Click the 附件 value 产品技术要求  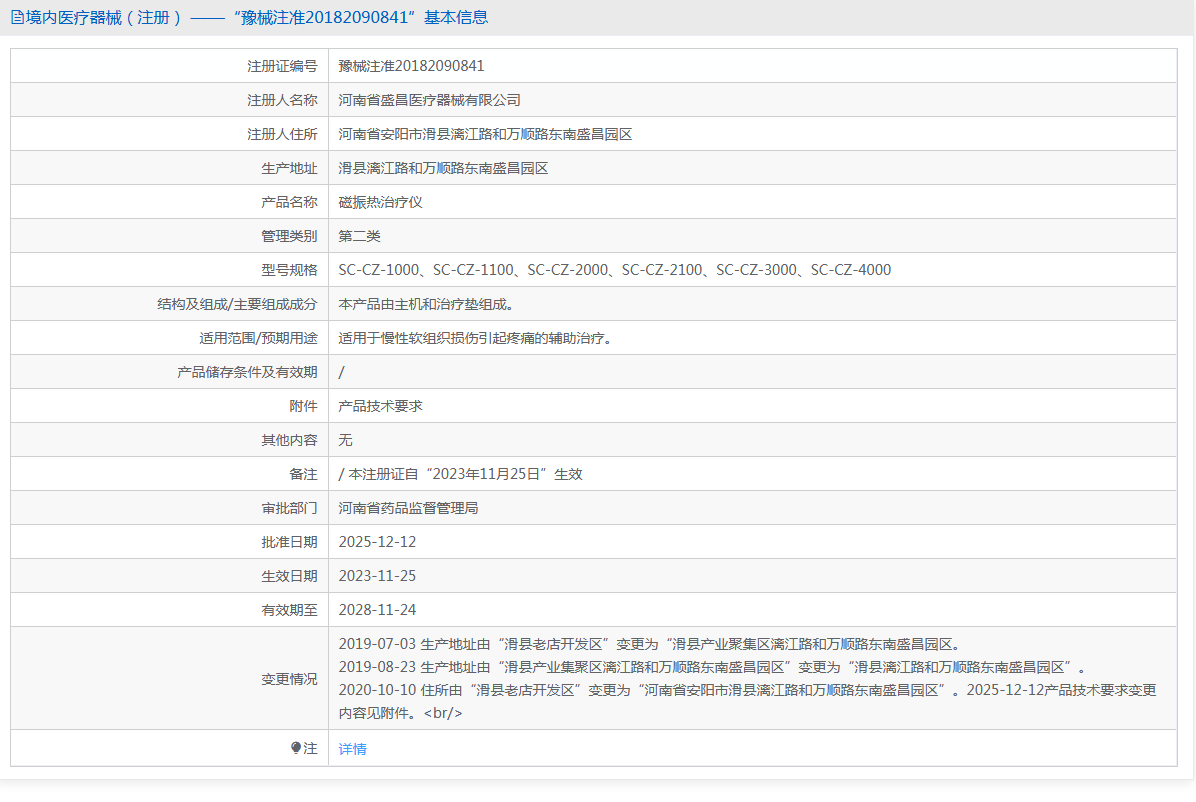381,406
